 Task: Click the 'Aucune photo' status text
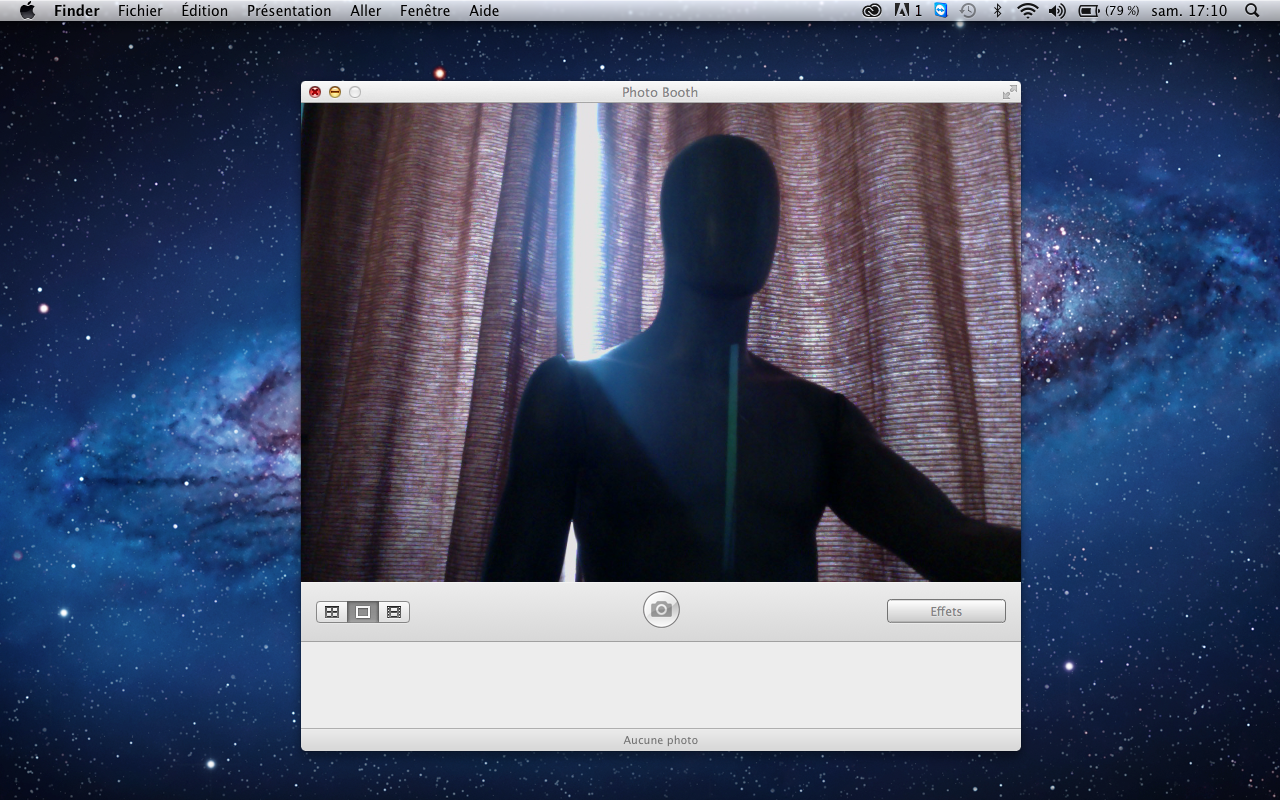tap(661, 740)
